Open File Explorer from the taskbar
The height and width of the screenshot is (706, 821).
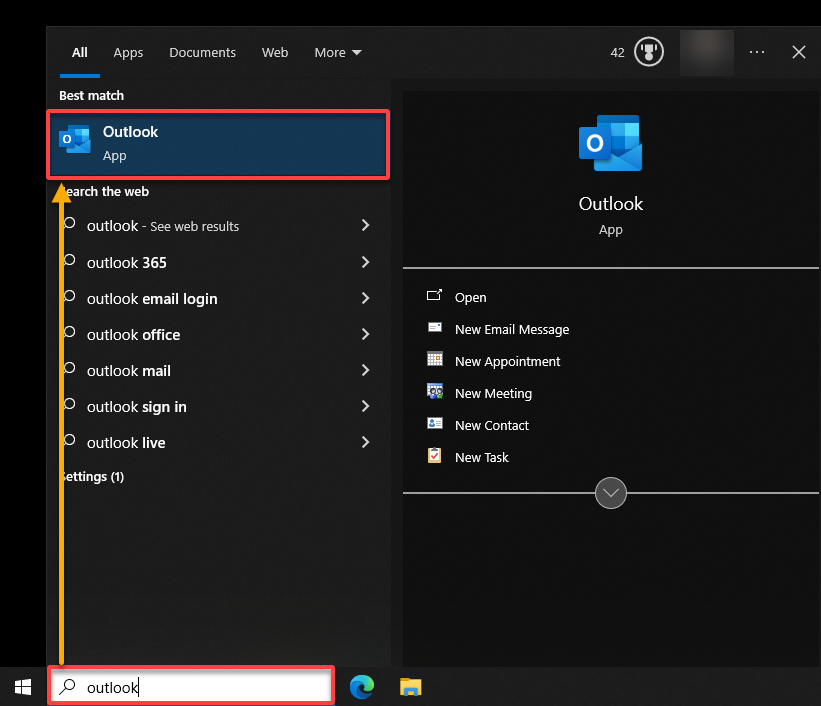click(410, 687)
